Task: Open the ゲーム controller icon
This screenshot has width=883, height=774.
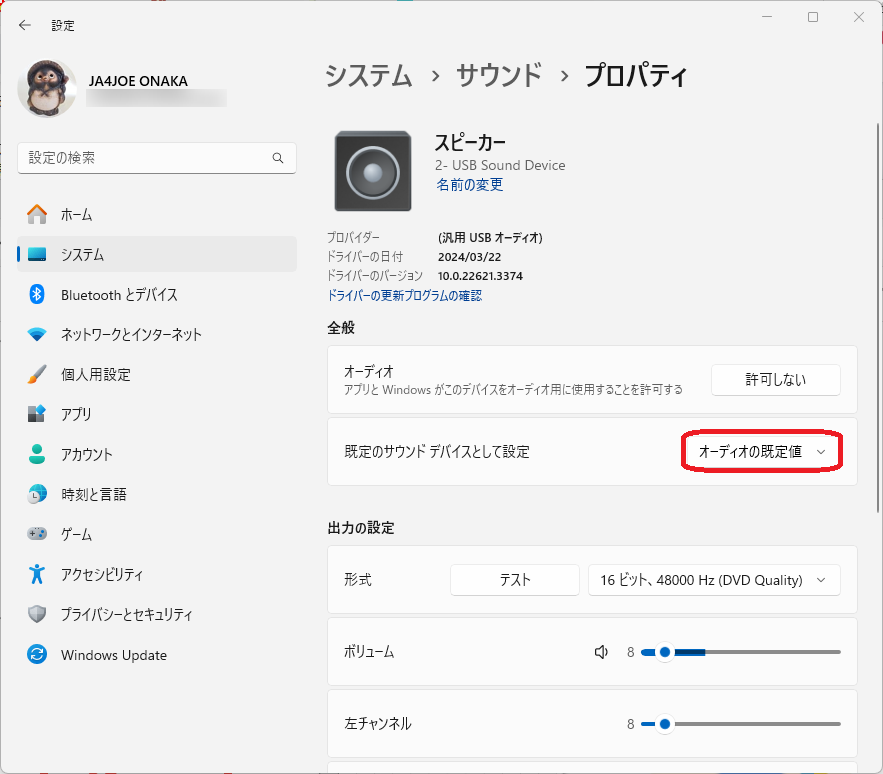Action: point(37,533)
